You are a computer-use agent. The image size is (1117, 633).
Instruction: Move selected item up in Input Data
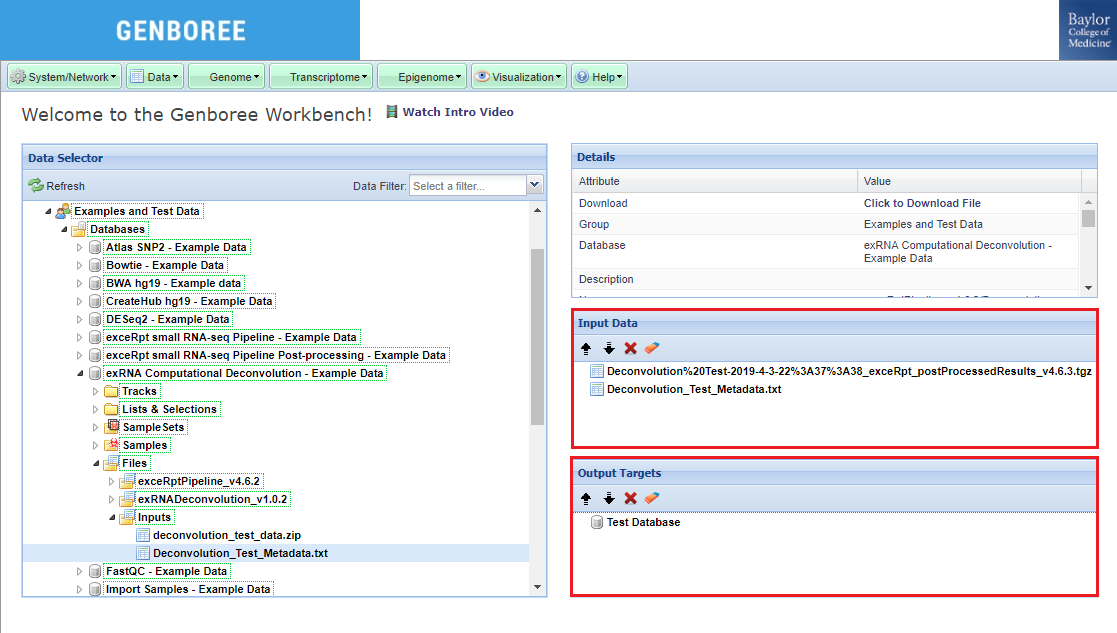586,348
